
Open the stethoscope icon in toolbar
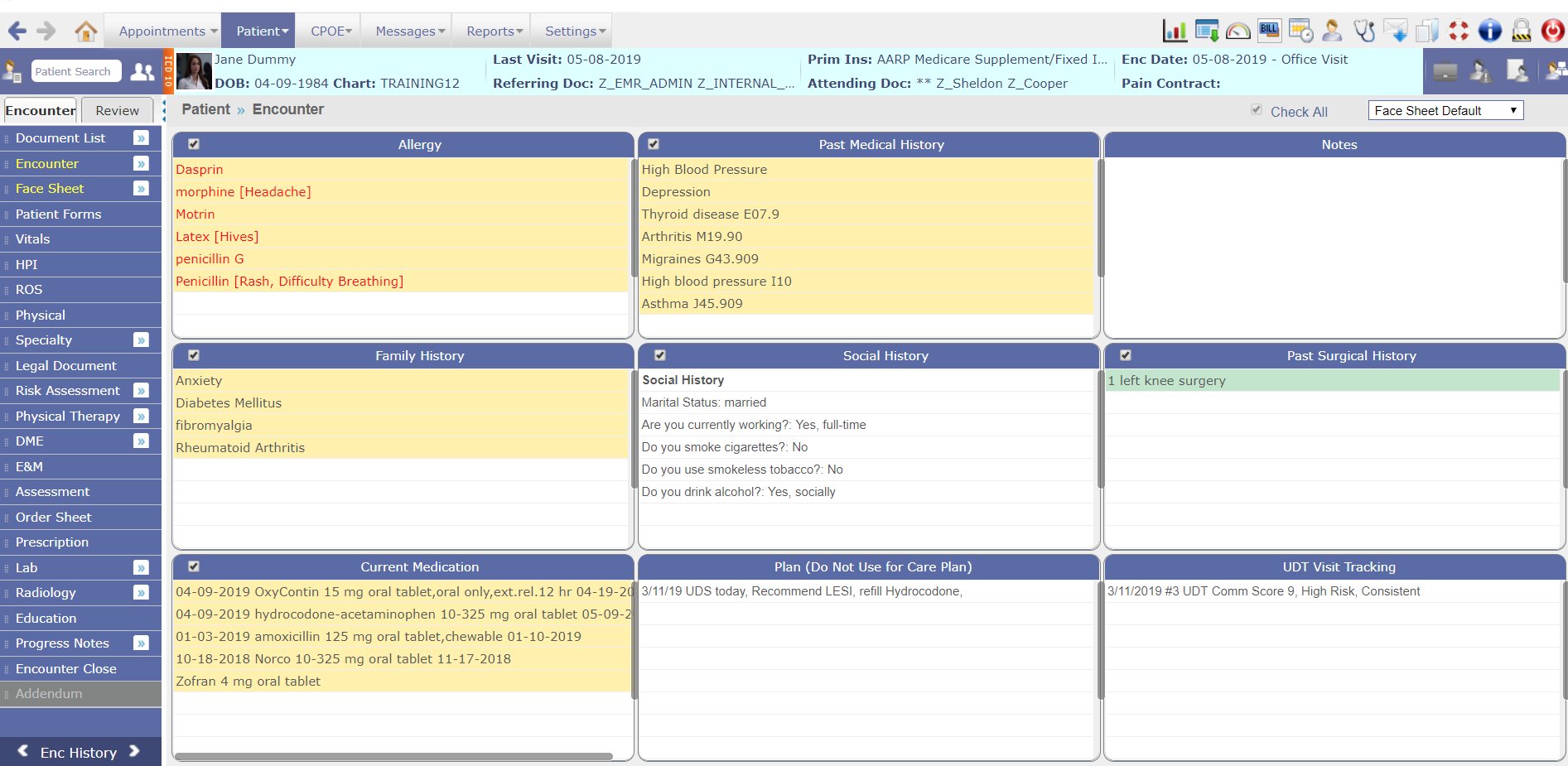point(1363,31)
